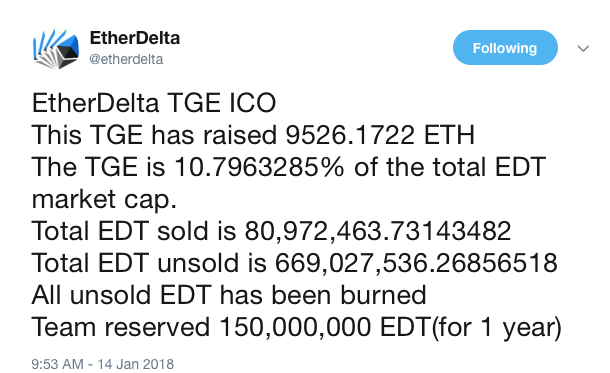Click the '9526.1722 ETH' raised amount
This screenshot has width=610, height=373.
pyautogui.click(x=380, y=135)
